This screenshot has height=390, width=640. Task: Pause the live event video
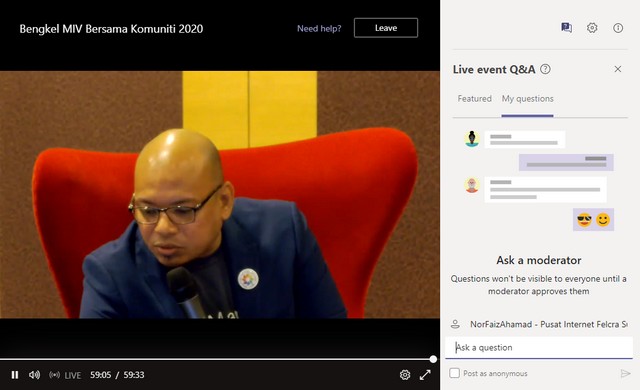(x=15, y=374)
